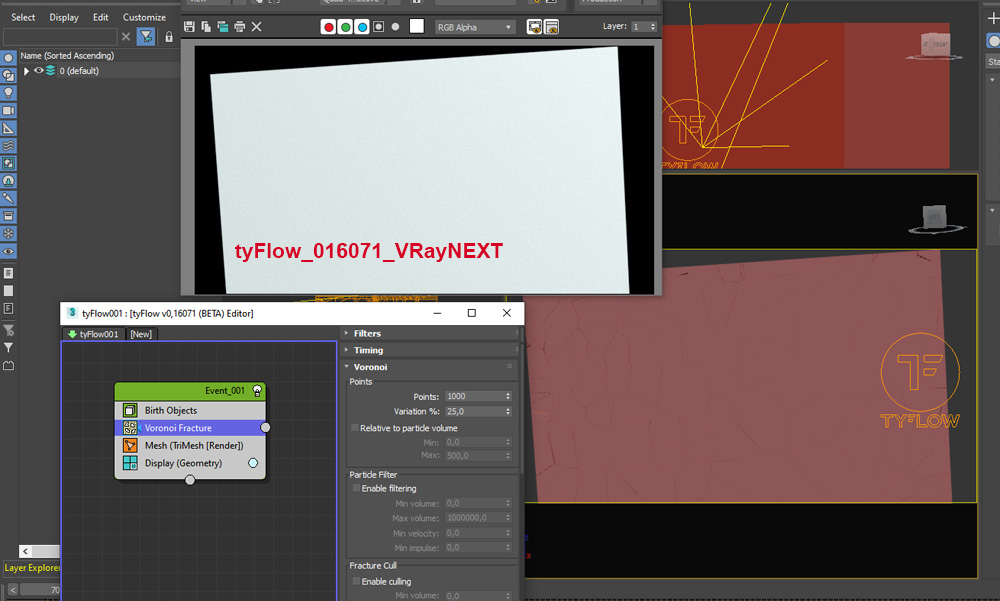Toggle display cameras filter icon
The image size is (1000, 601).
click(x=8, y=110)
